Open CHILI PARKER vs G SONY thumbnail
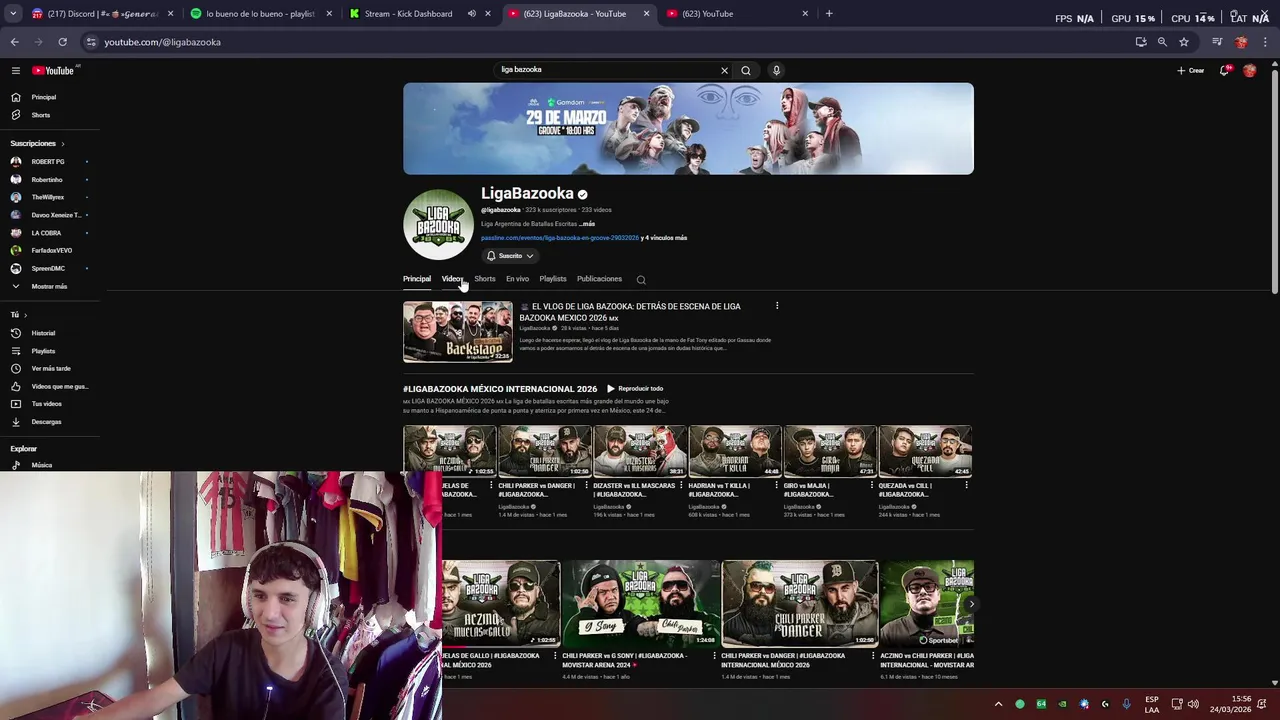This screenshot has height=720, width=1280. 640,603
